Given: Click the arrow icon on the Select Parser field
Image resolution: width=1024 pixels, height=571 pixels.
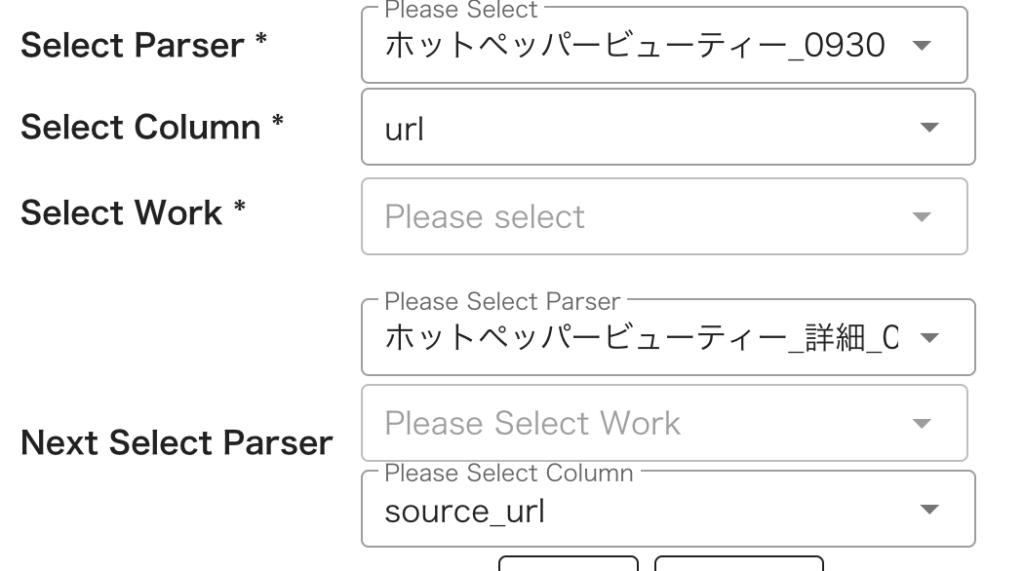Looking at the screenshot, I should pos(922,46).
